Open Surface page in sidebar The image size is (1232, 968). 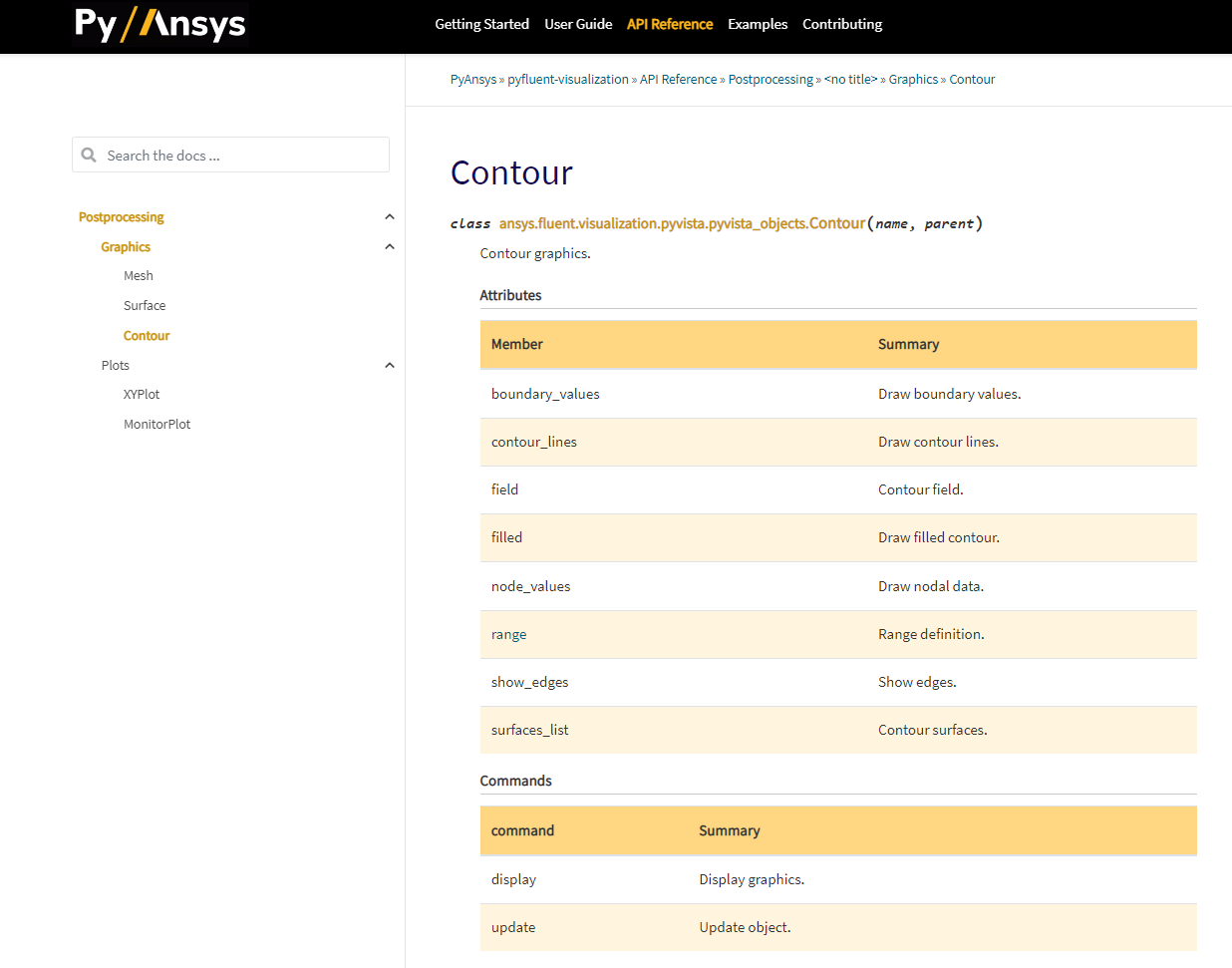click(145, 306)
